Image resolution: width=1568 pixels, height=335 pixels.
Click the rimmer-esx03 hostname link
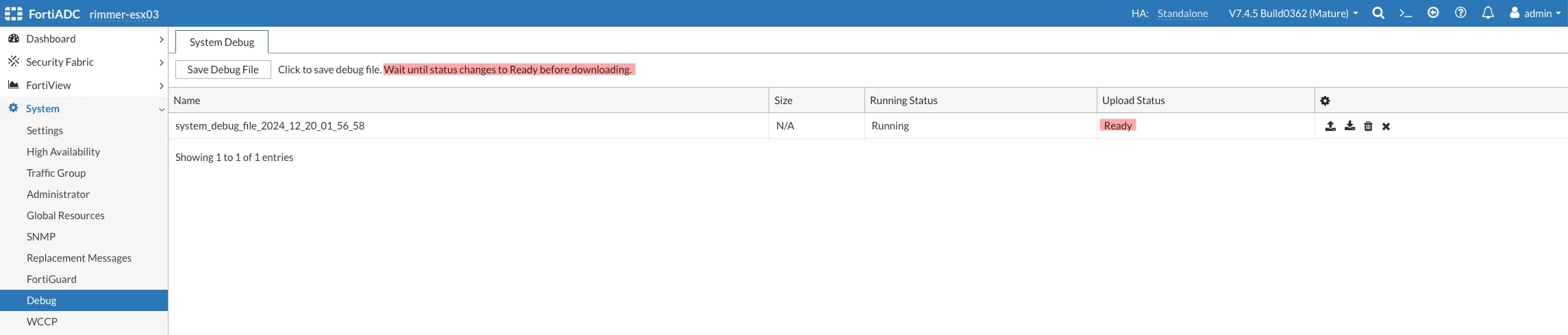124,14
